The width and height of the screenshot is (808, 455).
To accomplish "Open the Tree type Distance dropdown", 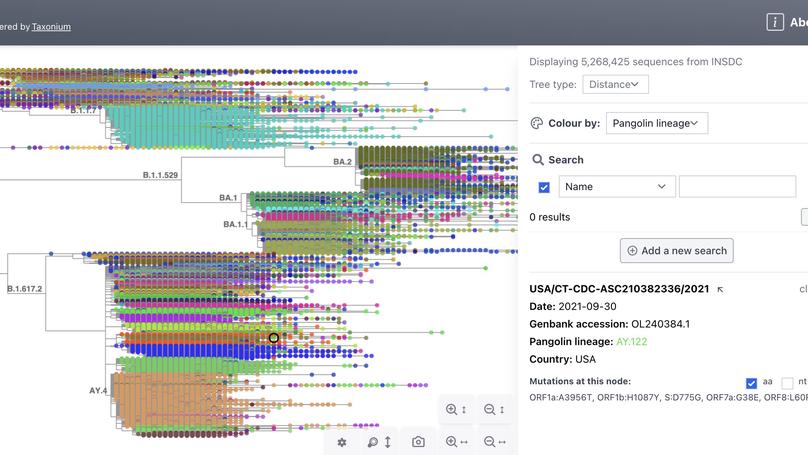I will 615,85.
